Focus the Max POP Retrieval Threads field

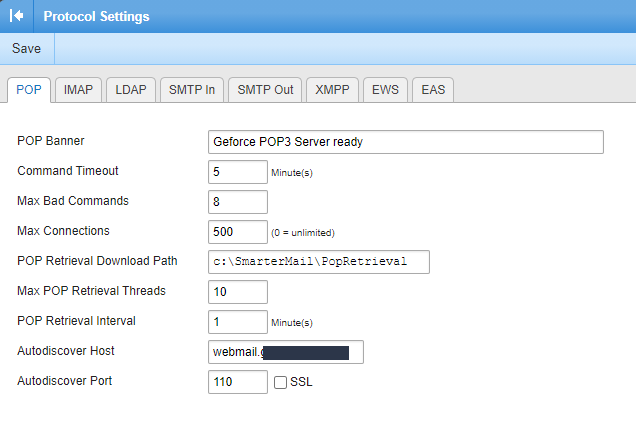238,292
